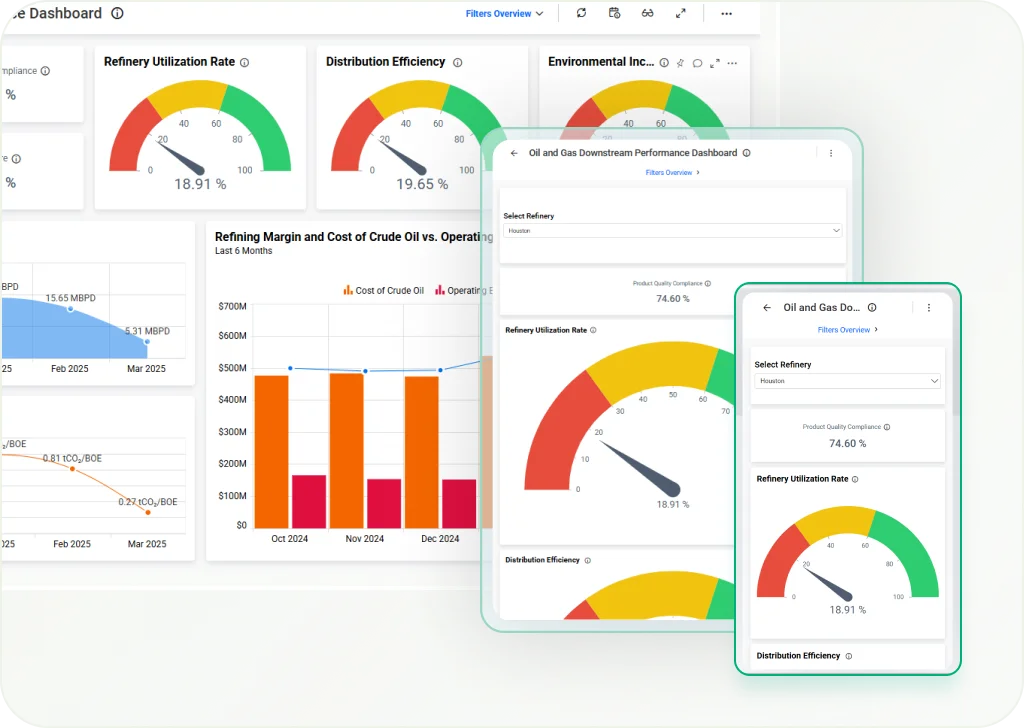Open Select Refinery Houston dropdown in tablet view
Viewport: 1024px width, 728px height.
pos(672,231)
